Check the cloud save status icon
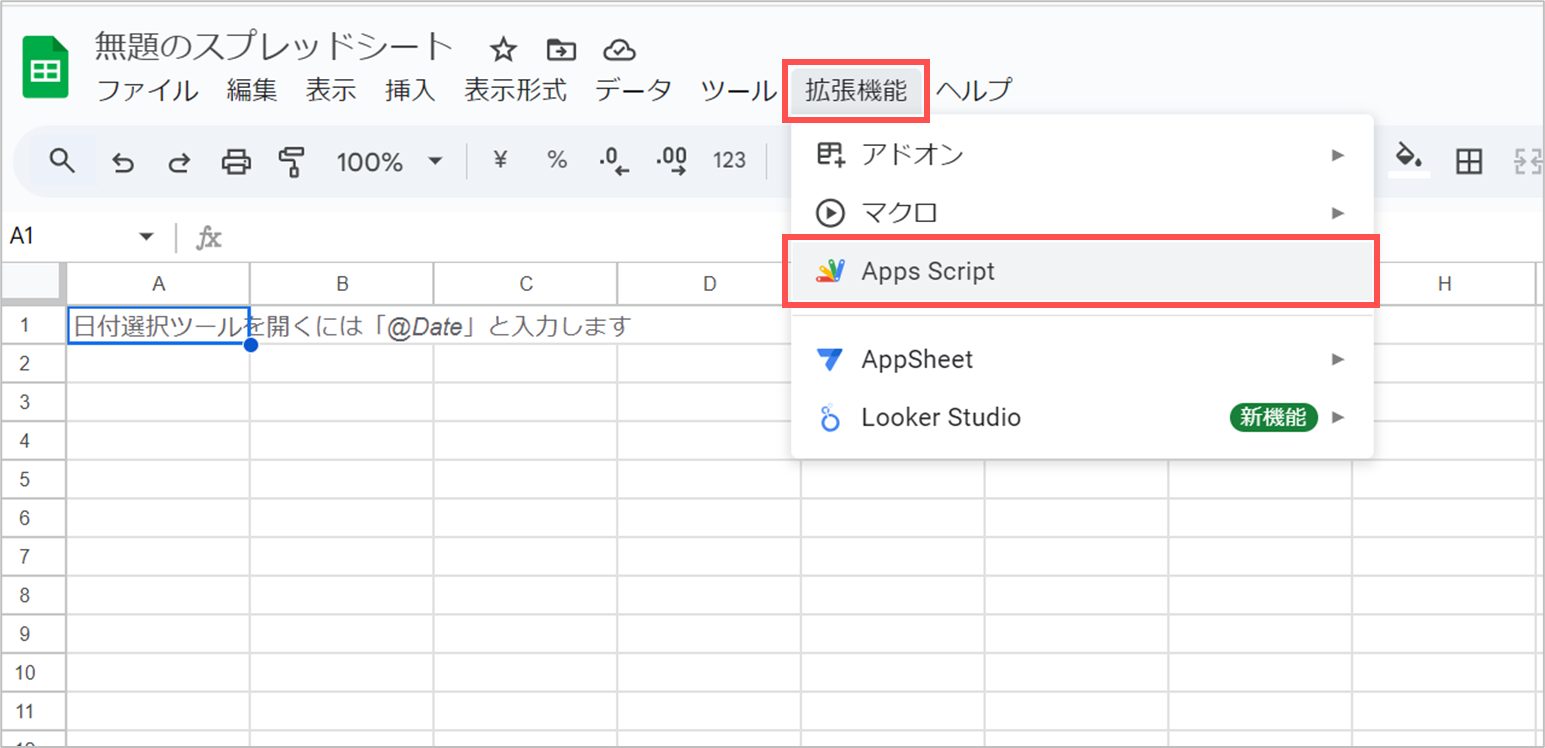1545x748 pixels. click(x=620, y=49)
